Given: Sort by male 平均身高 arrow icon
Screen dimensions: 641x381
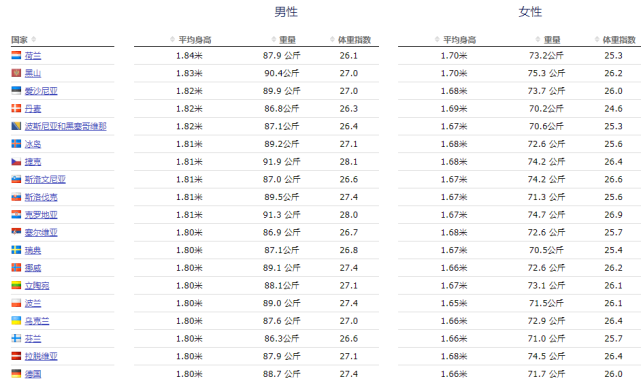Looking at the screenshot, I should pos(172,39).
